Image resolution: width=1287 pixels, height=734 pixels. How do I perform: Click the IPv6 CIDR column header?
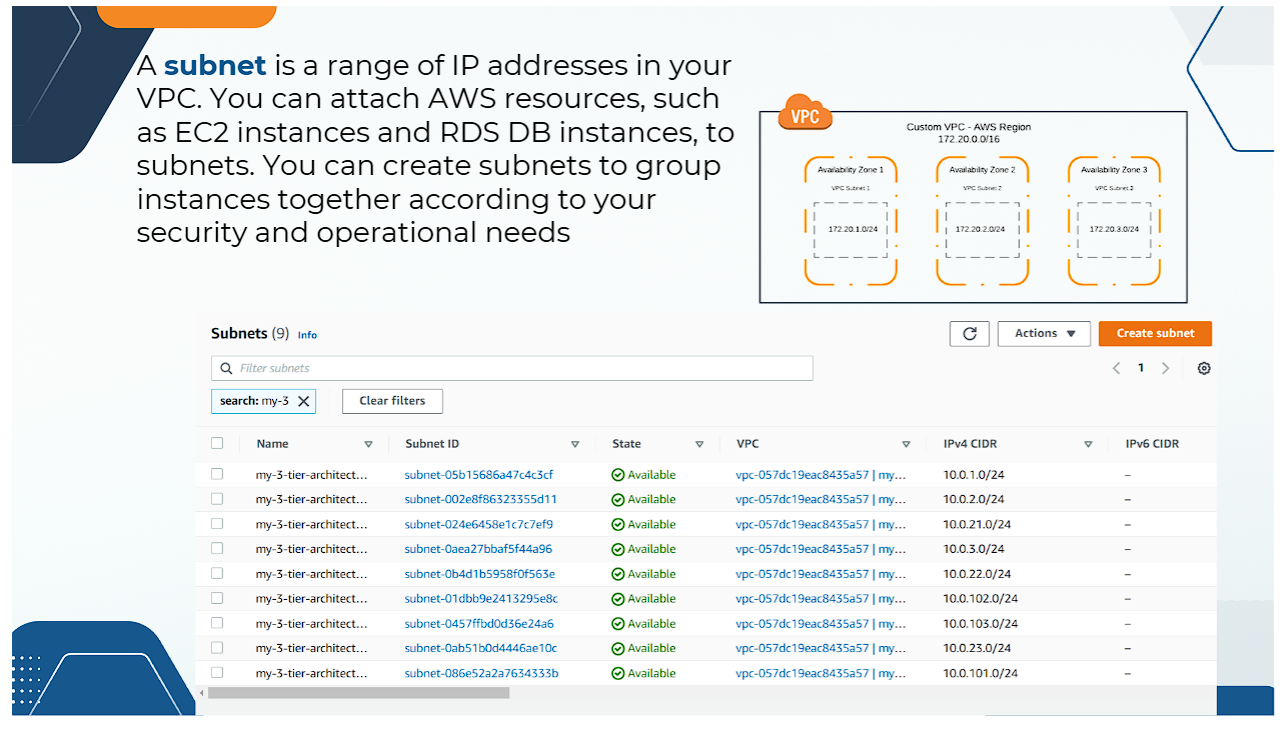pos(1152,444)
